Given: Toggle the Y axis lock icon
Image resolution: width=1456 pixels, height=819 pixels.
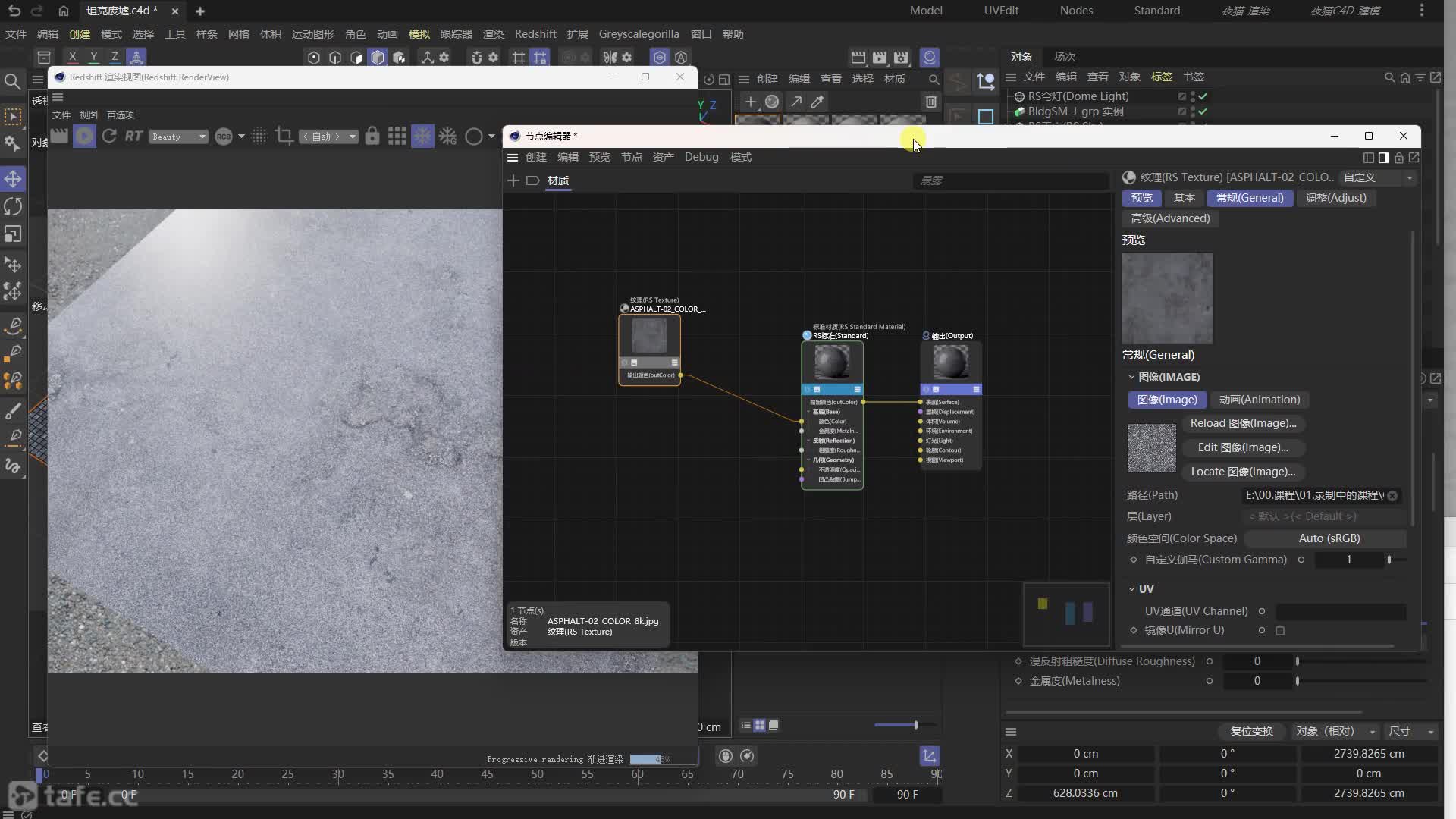Looking at the screenshot, I should [x=93, y=57].
